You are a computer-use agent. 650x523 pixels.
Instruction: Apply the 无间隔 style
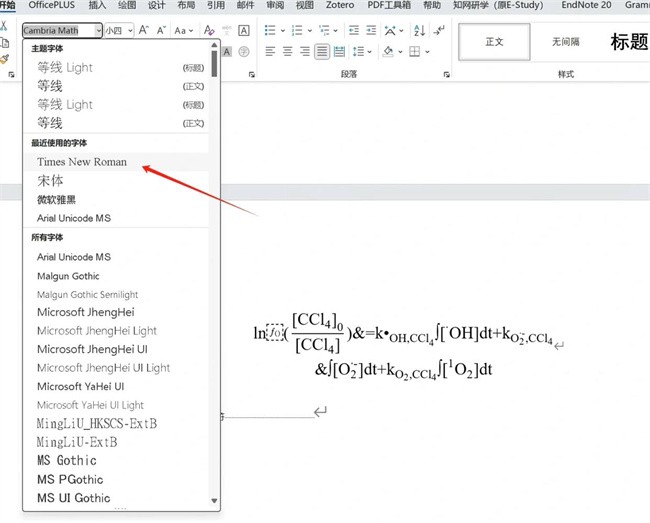(x=565, y=42)
